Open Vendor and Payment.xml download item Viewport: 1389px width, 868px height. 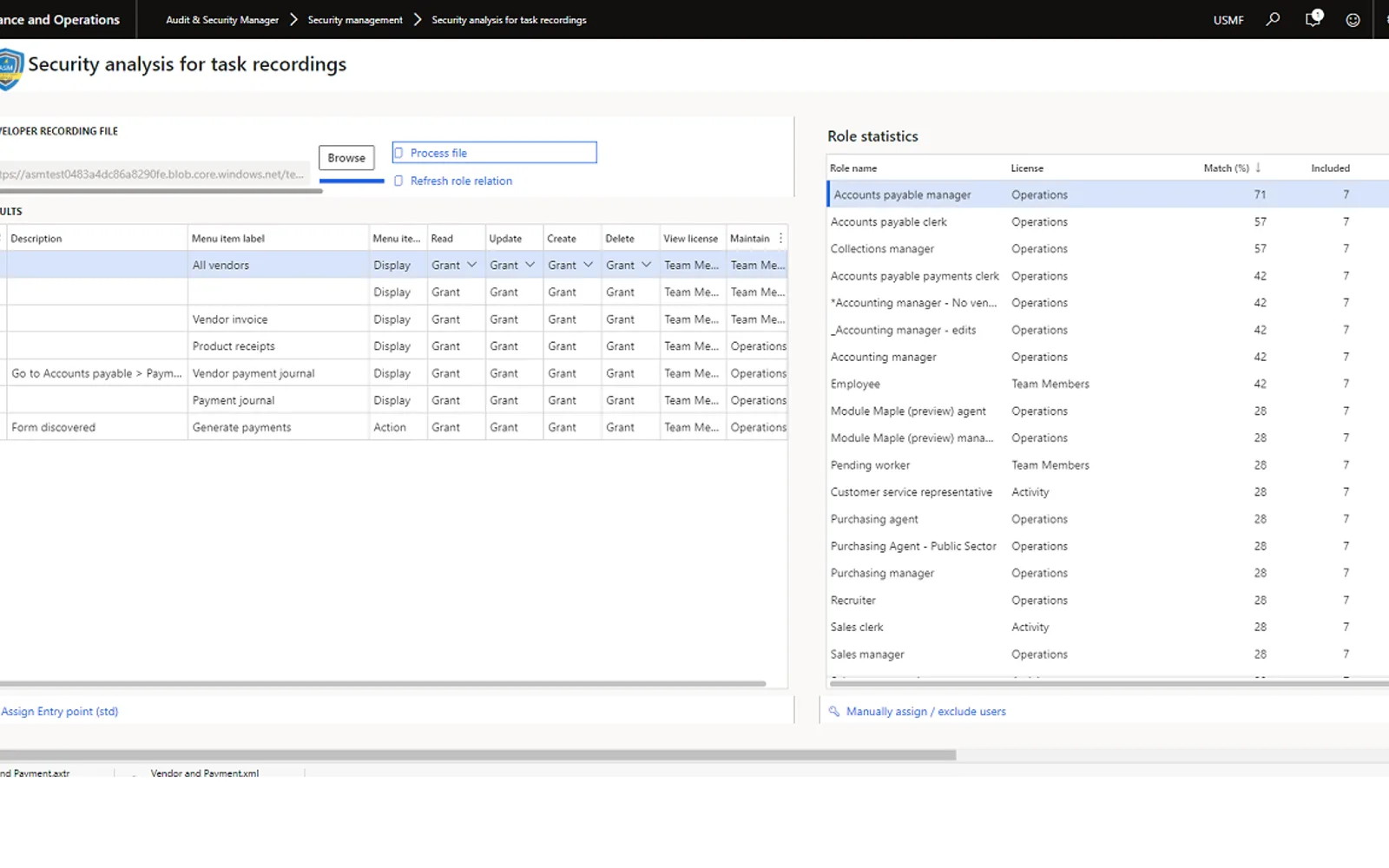coord(205,773)
